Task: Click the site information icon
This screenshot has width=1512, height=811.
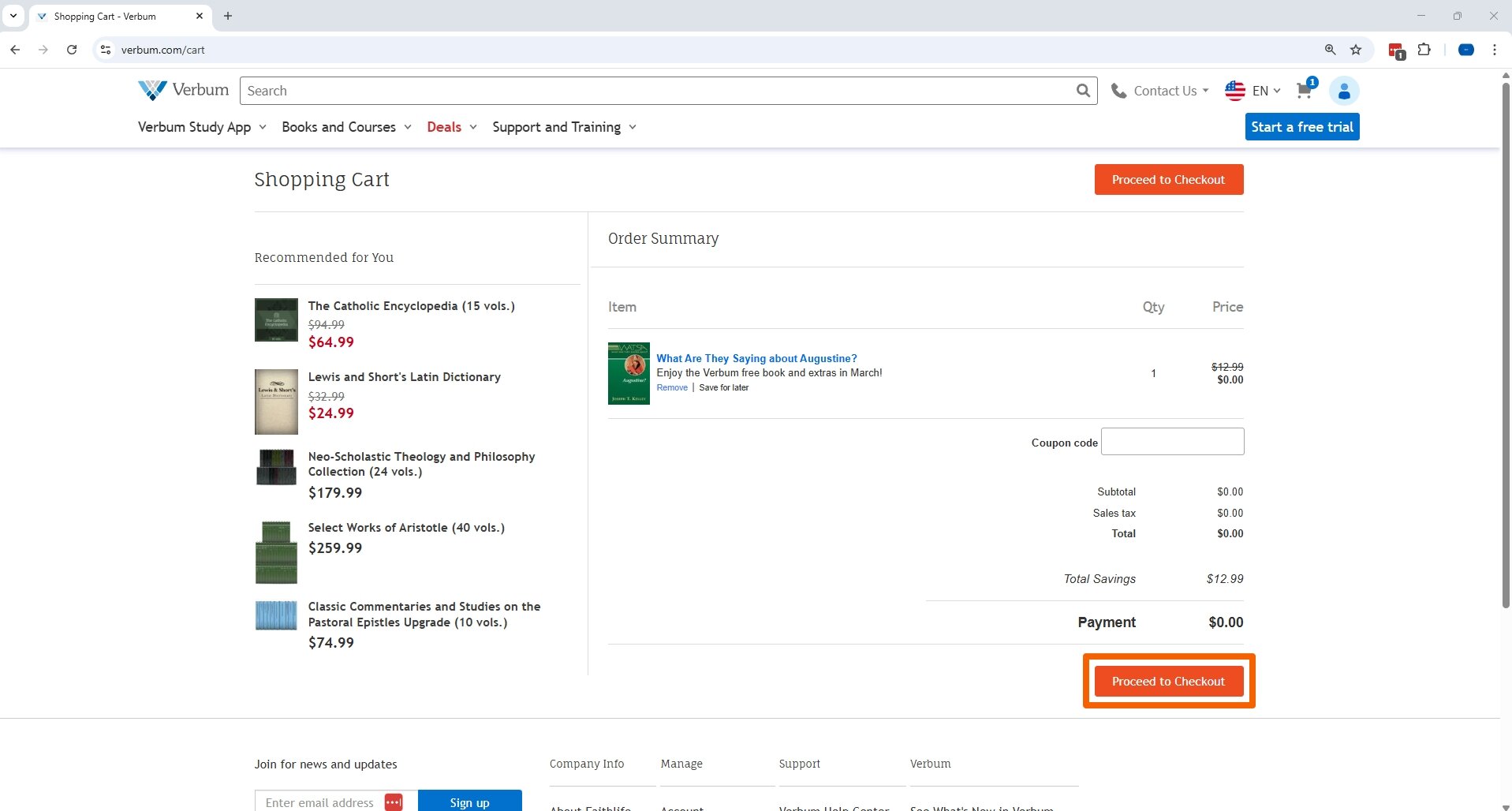Action: click(106, 50)
